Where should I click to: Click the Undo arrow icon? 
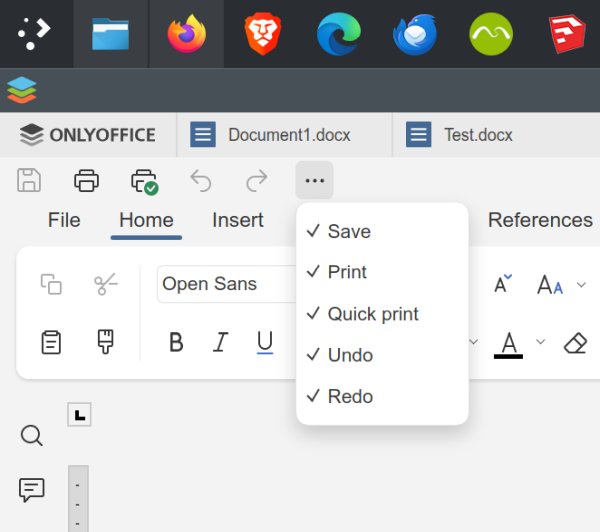(x=201, y=180)
